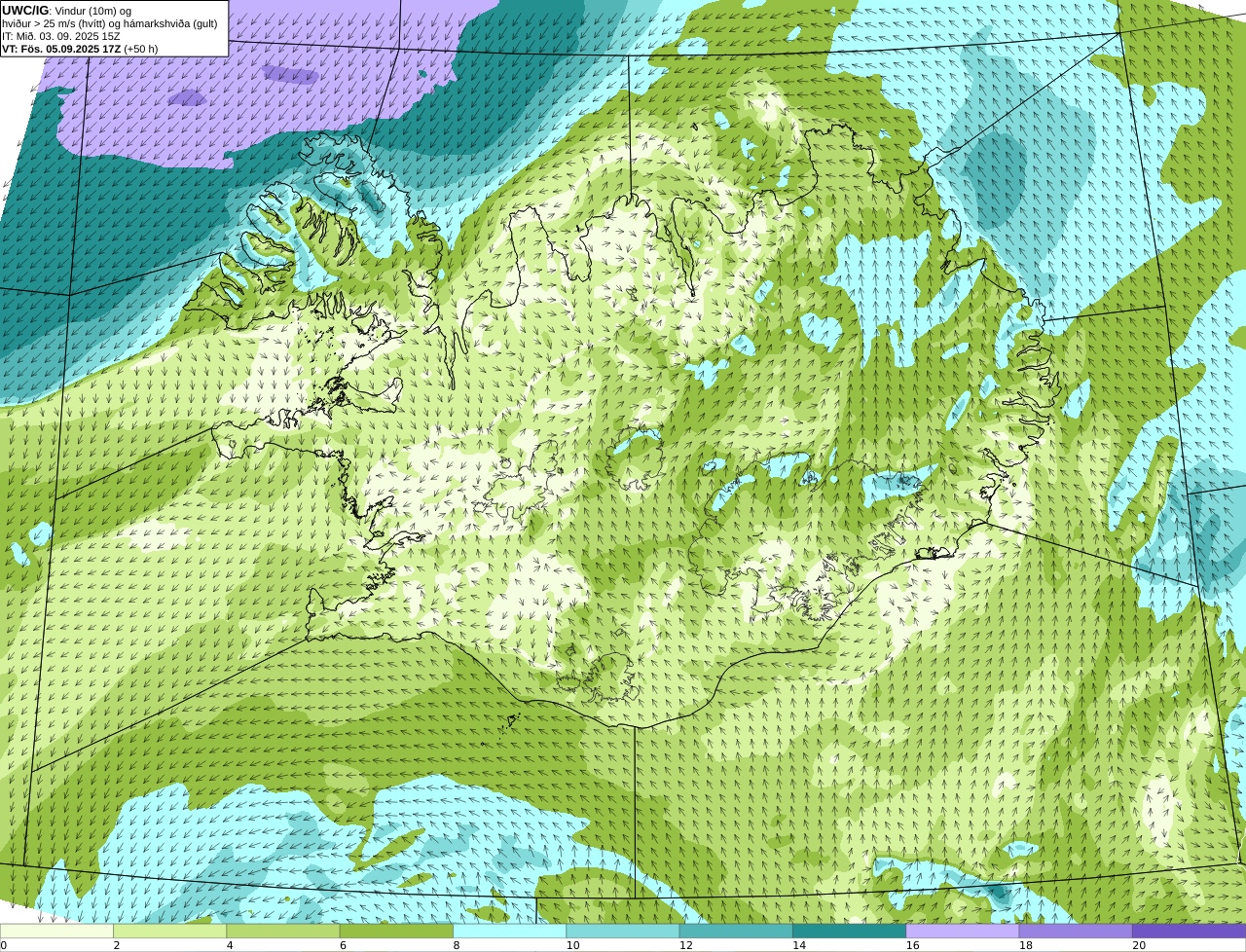Click the '12' label on the wind scale
Screen dimensions: 1246x952
tap(685, 945)
